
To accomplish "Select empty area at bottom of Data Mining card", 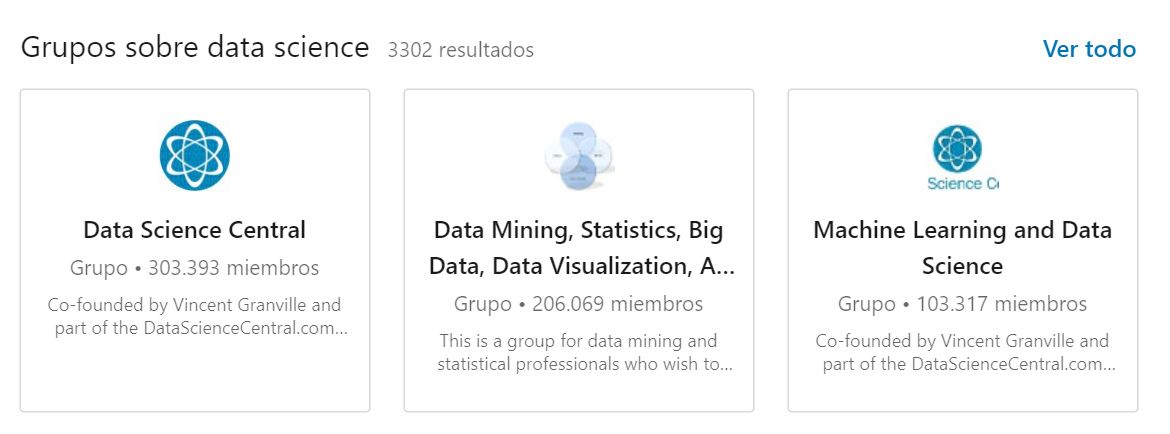I will 579,394.
